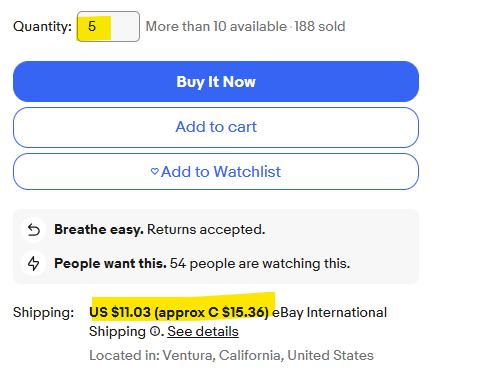Open the See details shipping link

pos(203,331)
